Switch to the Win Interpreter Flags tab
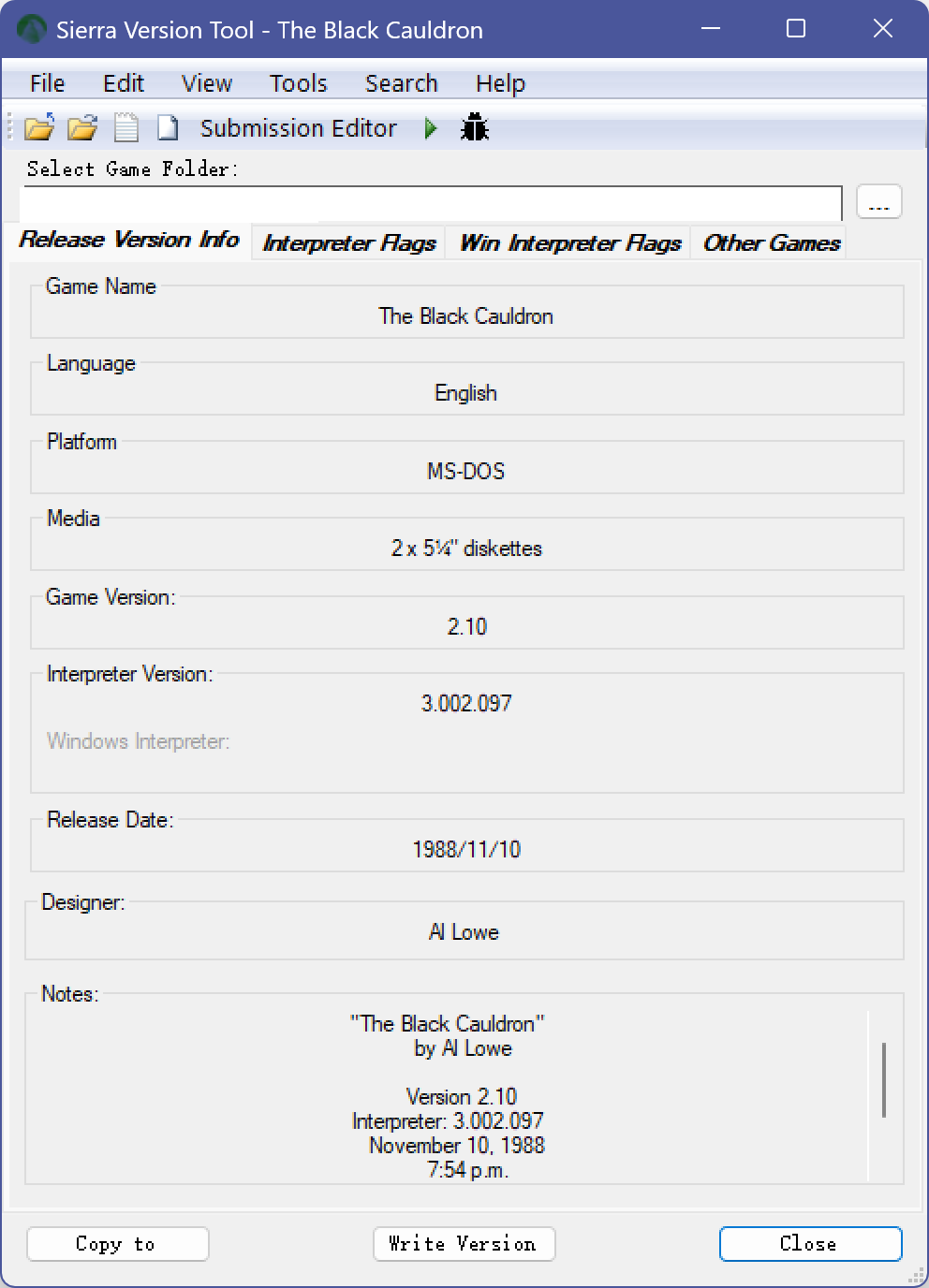 [x=569, y=243]
